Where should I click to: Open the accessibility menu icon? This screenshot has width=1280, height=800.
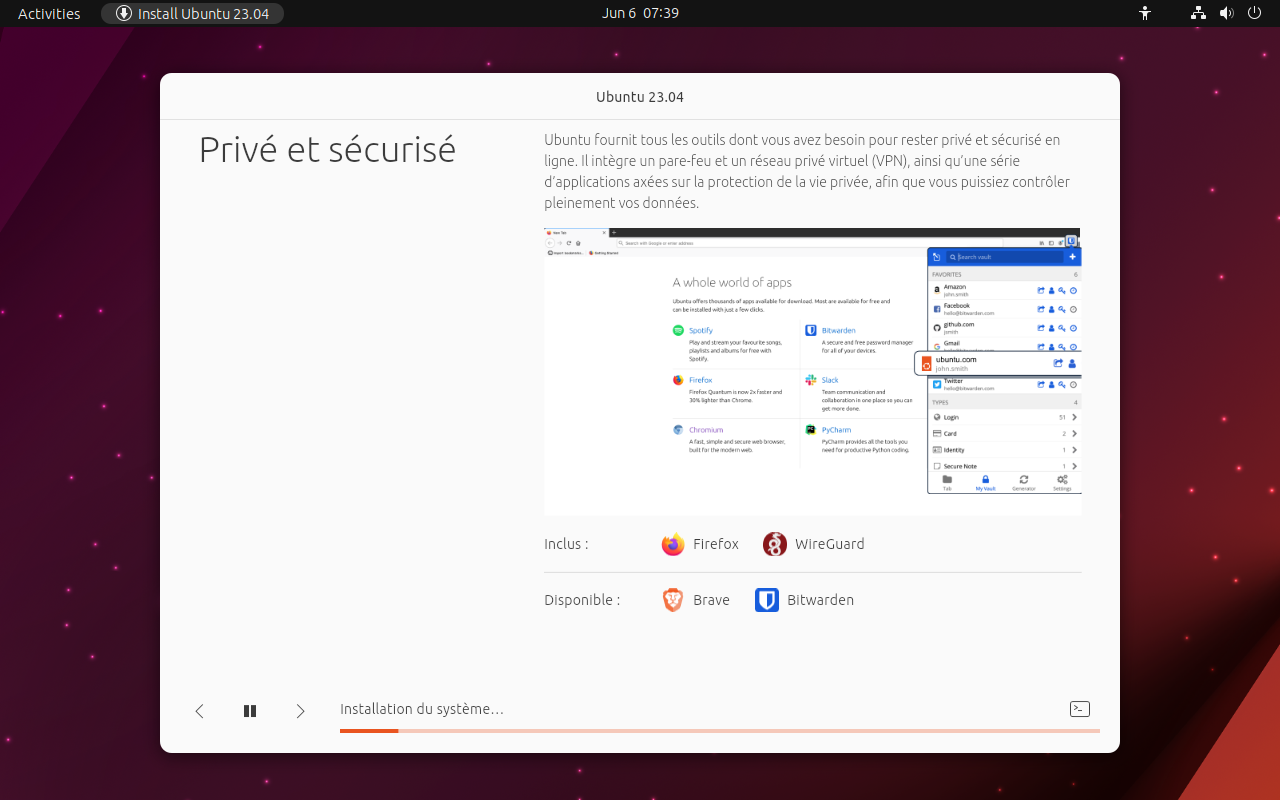tap(1145, 13)
